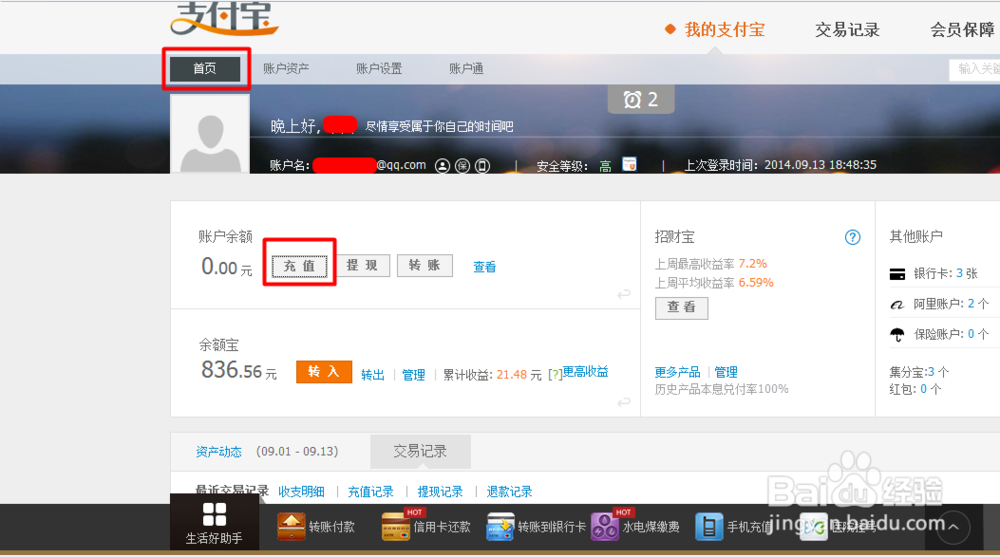
Task: Click the 集分宝 3 个 link
Action: (919, 372)
